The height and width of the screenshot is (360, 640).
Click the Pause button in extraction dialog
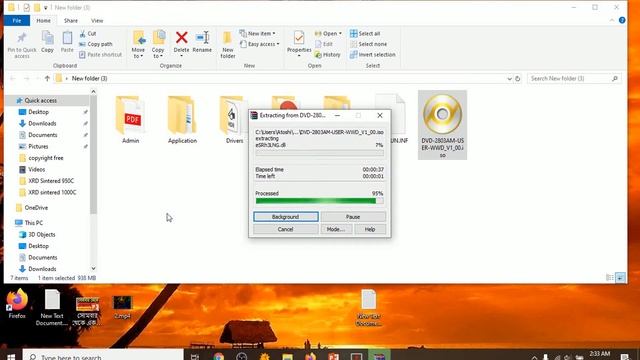[353, 217]
